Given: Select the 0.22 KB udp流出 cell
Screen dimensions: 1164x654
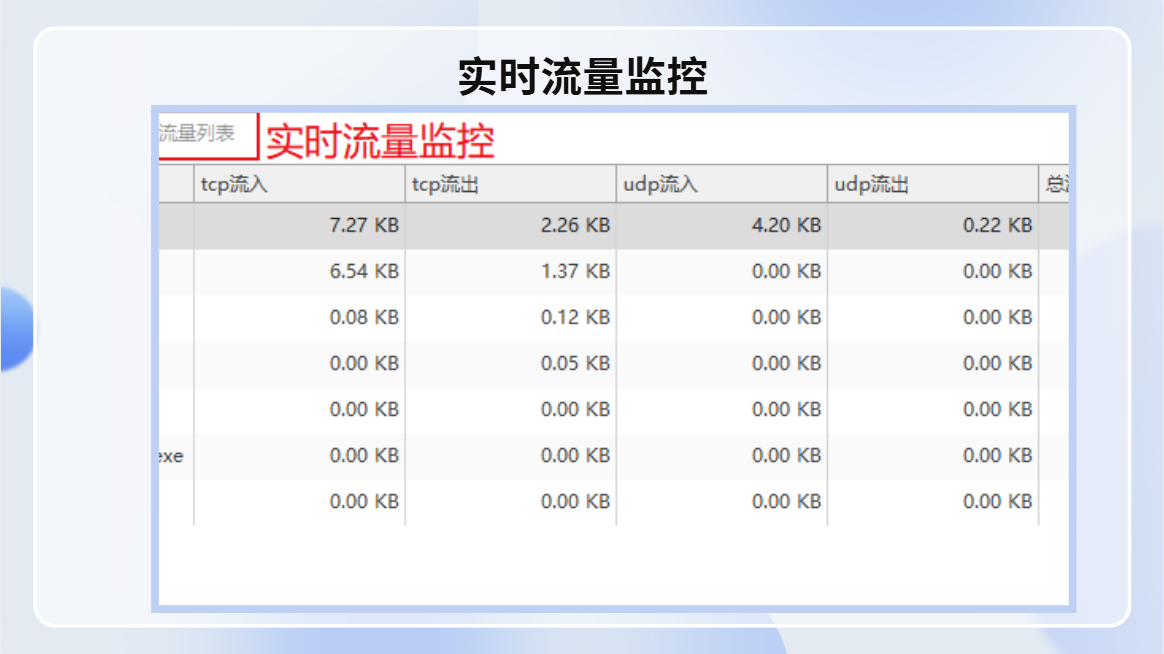Looking at the screenshot, I should (933, 226).
